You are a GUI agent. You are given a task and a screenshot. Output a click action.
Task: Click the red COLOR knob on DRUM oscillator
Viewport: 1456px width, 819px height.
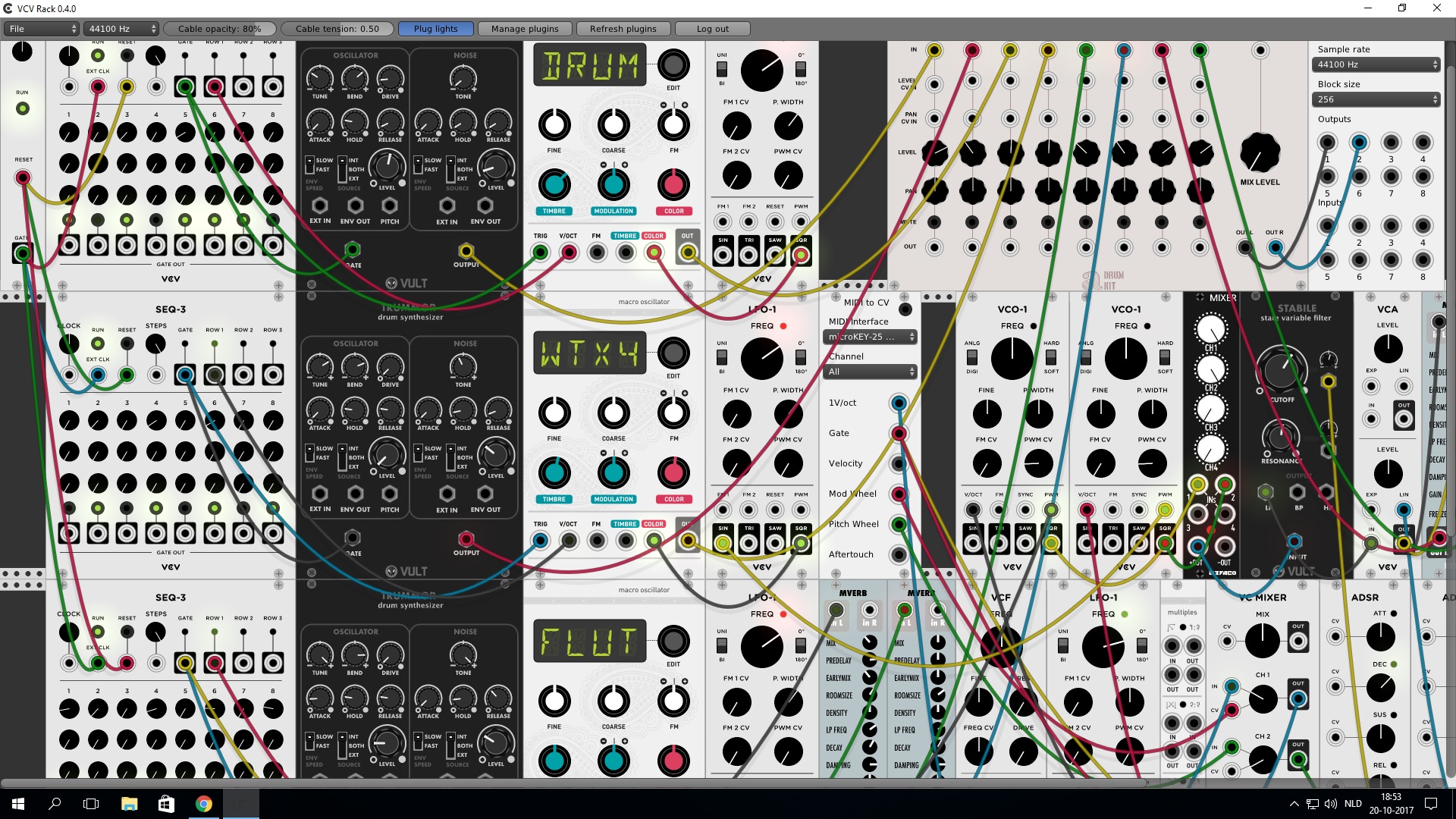[673, 184]
